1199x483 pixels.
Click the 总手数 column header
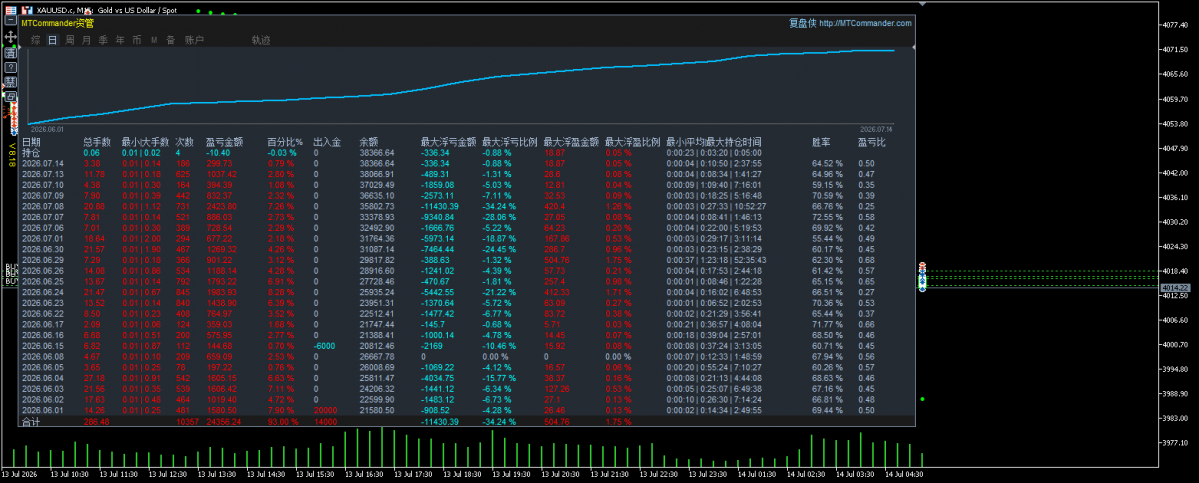(97, 142)
